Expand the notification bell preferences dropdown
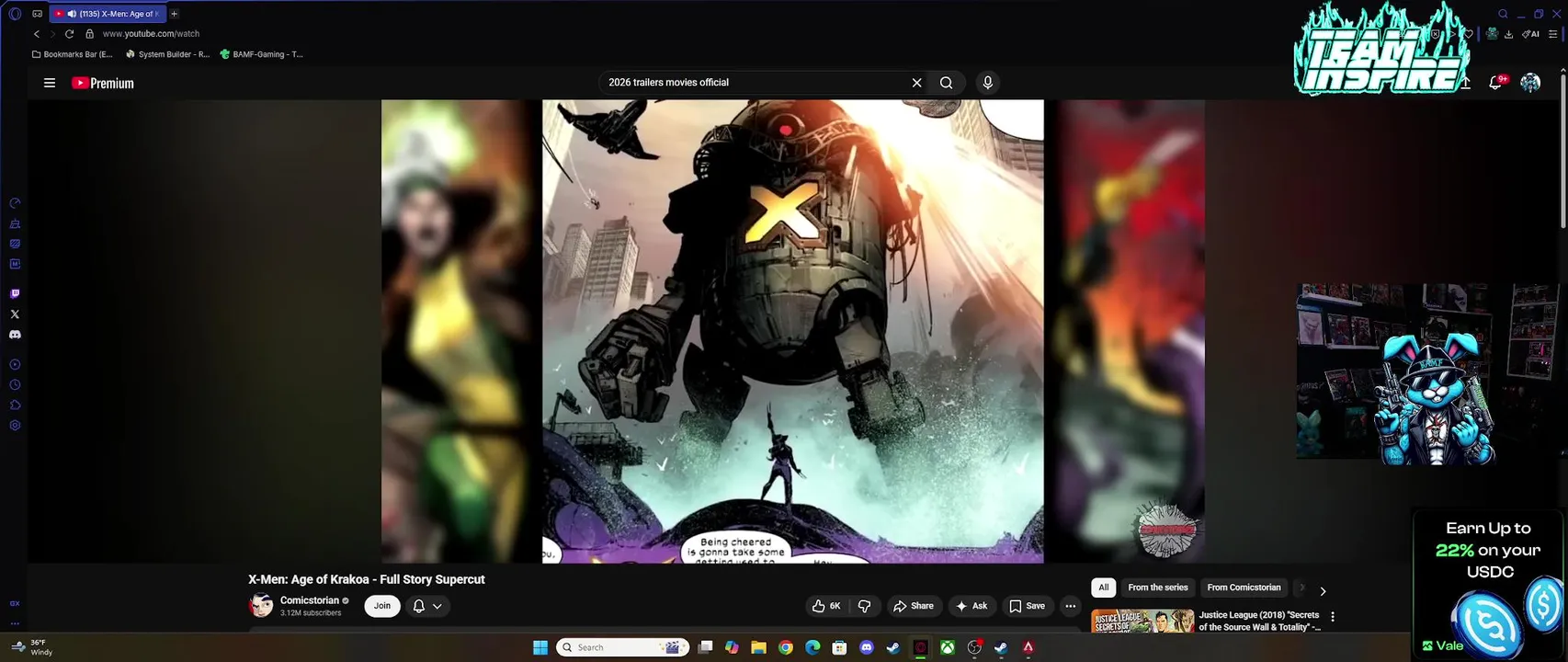Viewport: 1568px width, 662px height. 427,606
